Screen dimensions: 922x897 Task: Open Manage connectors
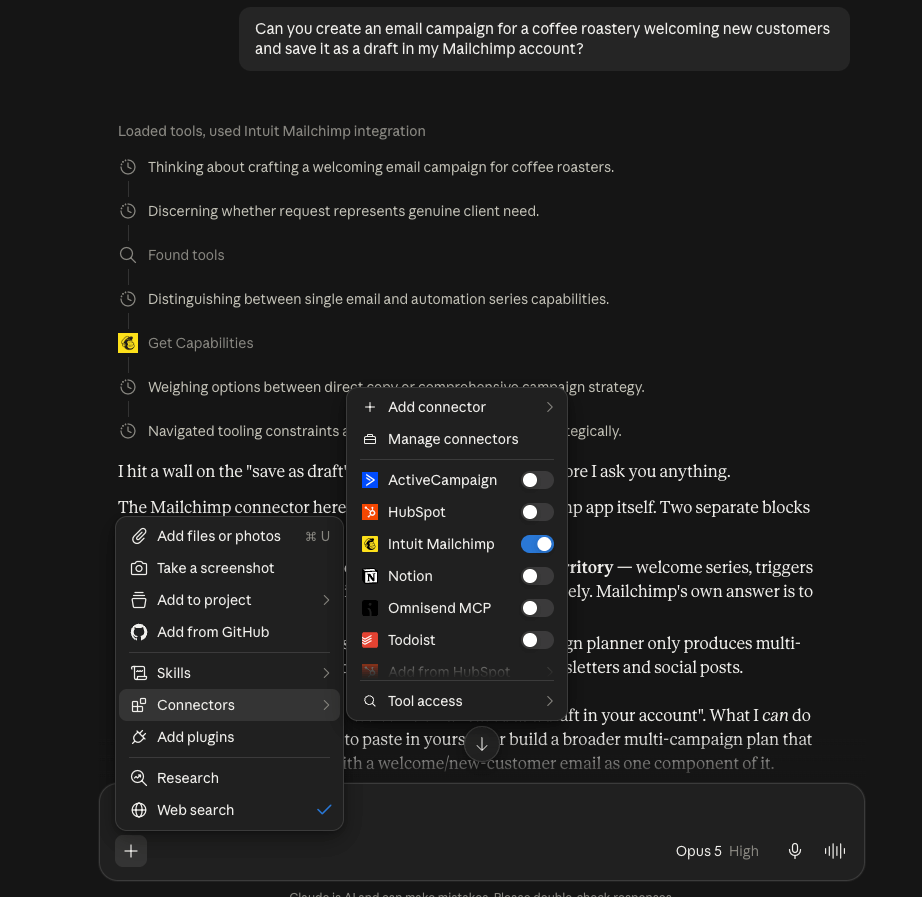(457, 439)
